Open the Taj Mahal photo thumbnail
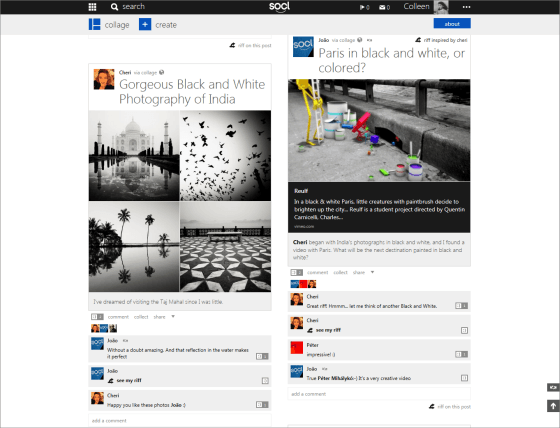The image size is (560, 428). [134, 155]
